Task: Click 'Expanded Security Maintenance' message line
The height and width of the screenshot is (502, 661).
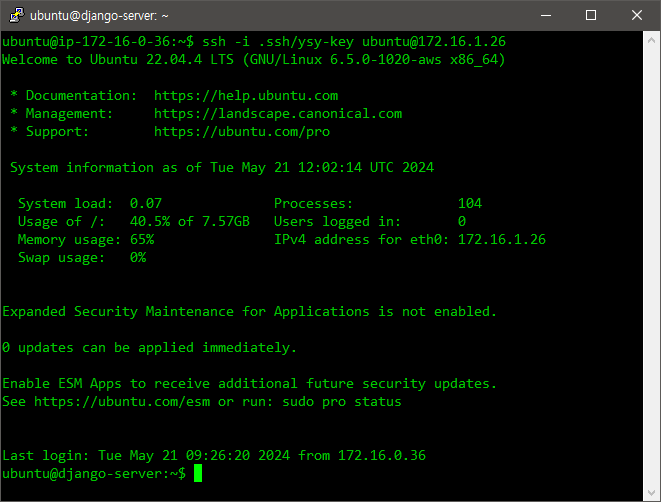Action: pyautogui.click(x=250, y=312)
